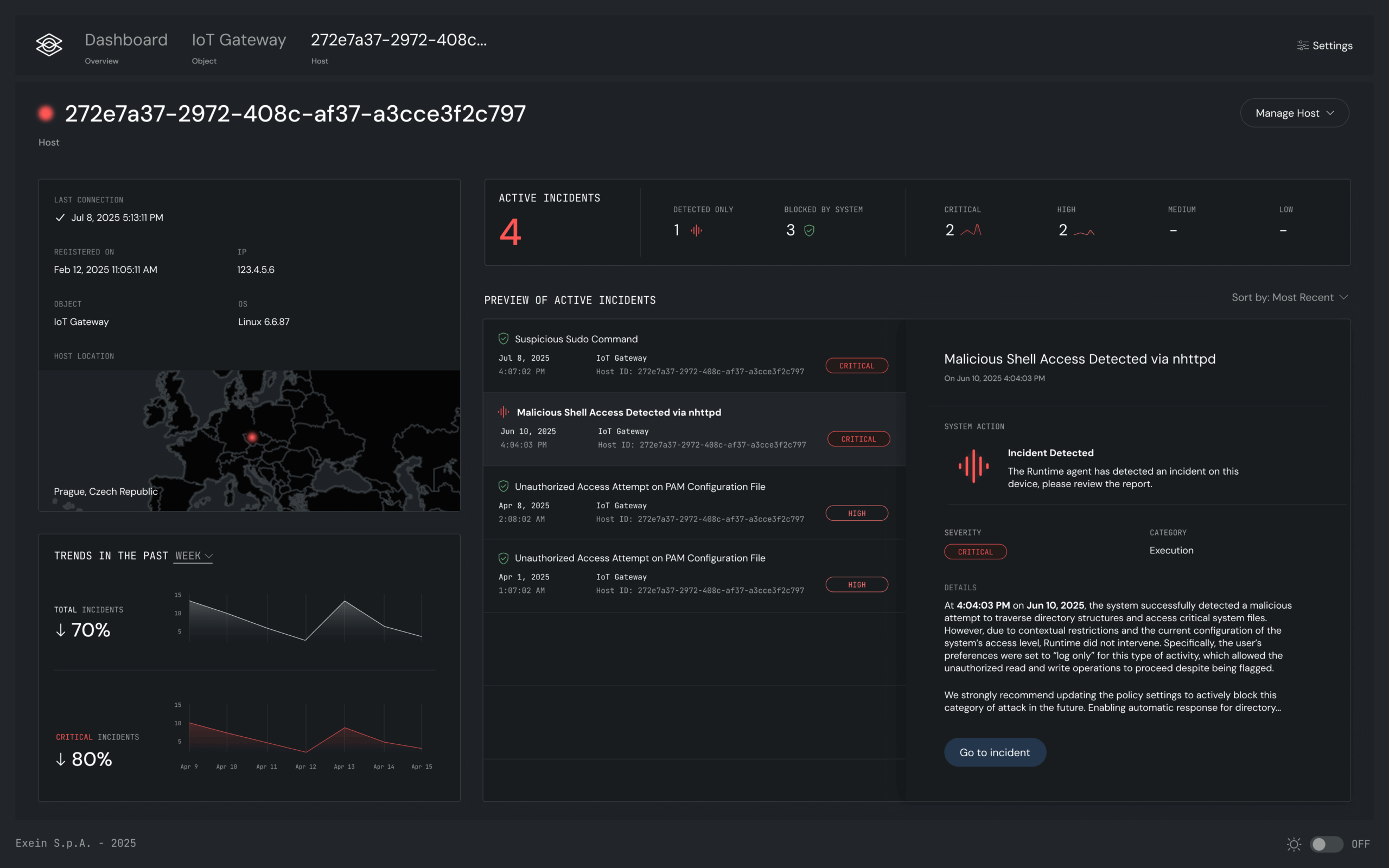Click the CRITICAL severity badge under Severity
This screenshot has height=868, width=1389.
(975, 552)
